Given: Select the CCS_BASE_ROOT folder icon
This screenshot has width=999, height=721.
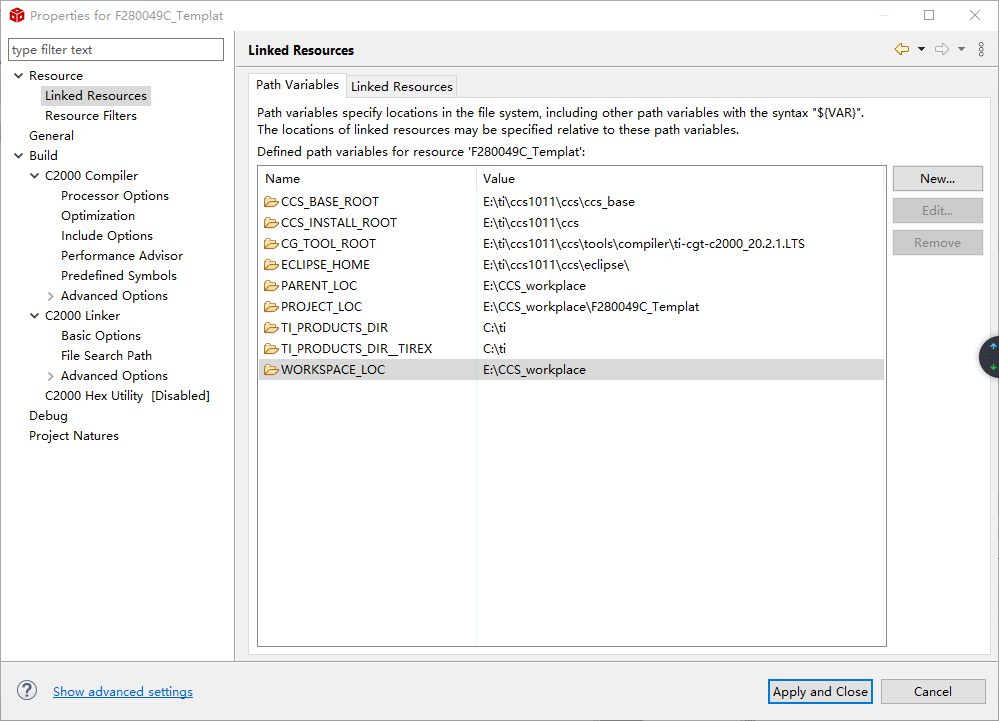Looking at the screenshot, I should click(x=271, y=202).
